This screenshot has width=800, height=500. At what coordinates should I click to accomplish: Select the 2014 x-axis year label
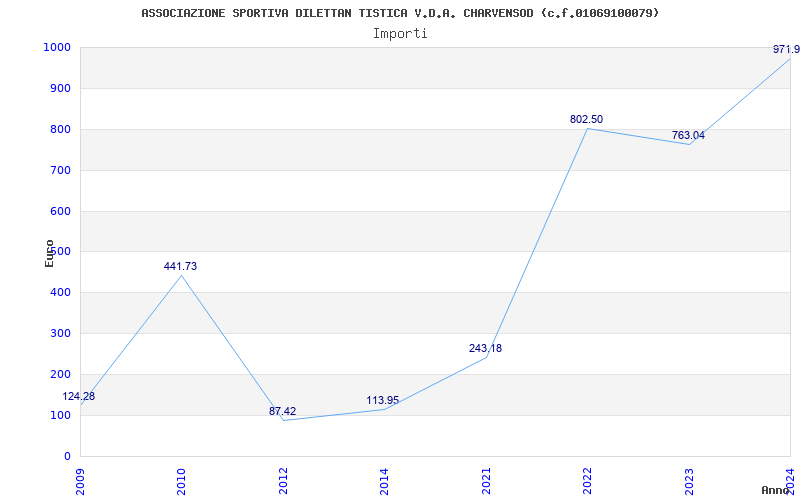pyautogui.click(x=384, y=481)
